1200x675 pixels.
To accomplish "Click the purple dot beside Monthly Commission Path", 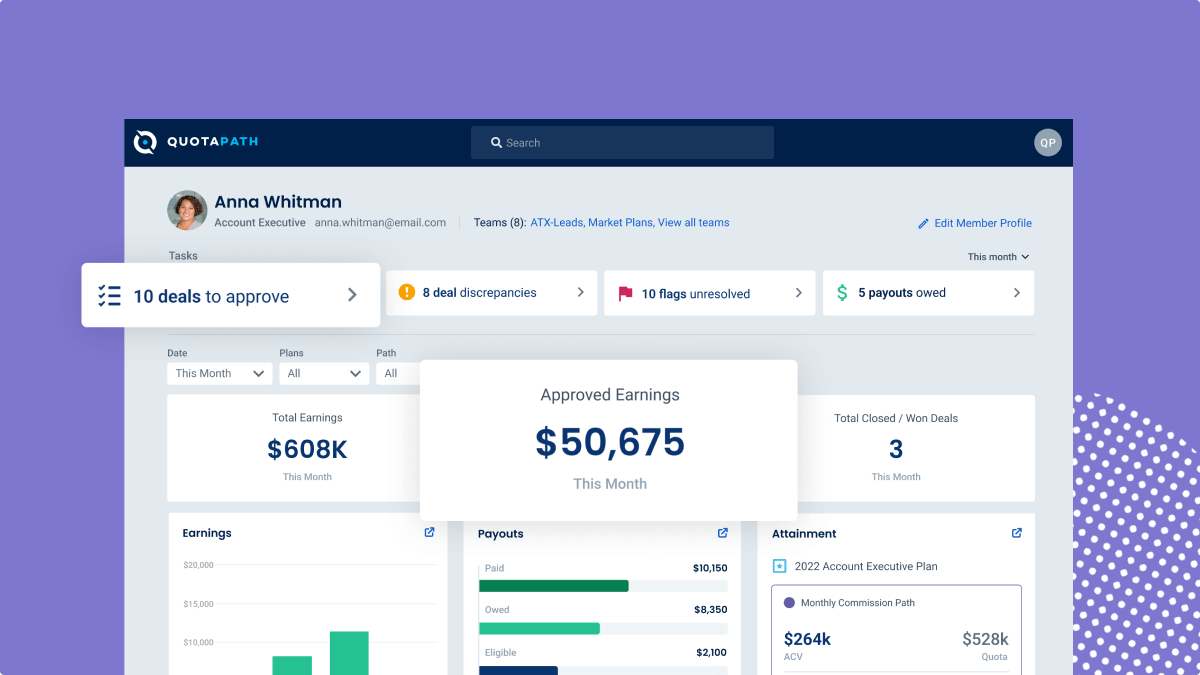I will [x=789, y=603].
